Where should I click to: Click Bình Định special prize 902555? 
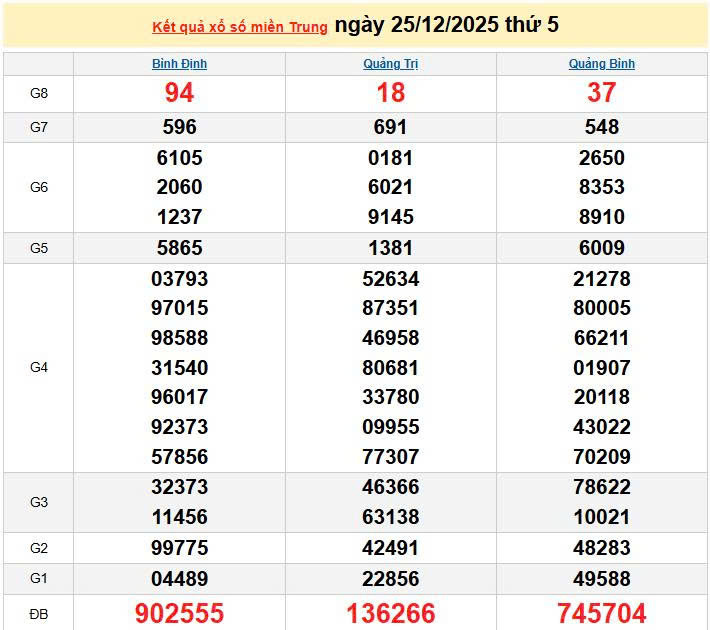[179, 613]
